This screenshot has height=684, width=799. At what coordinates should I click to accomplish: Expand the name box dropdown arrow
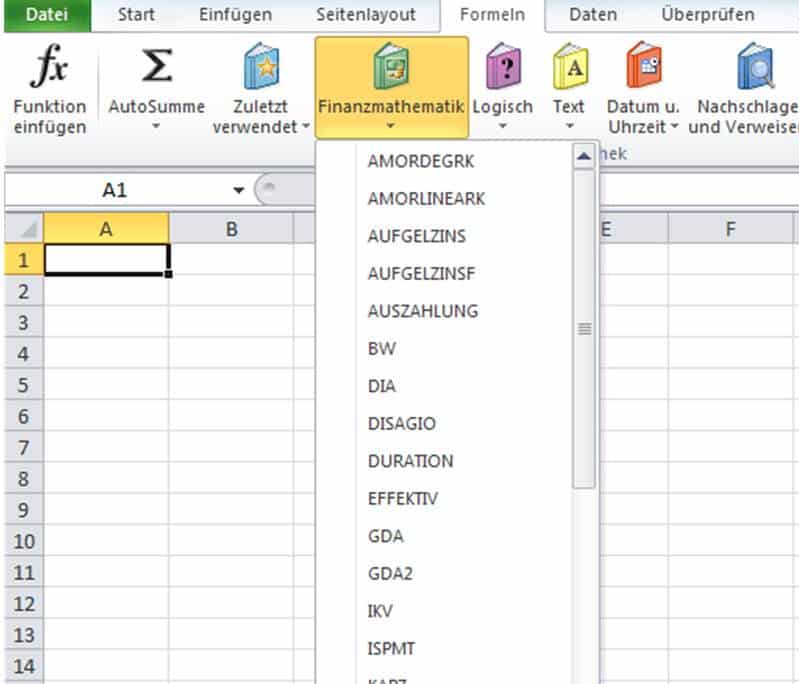(x=238, y=190)
